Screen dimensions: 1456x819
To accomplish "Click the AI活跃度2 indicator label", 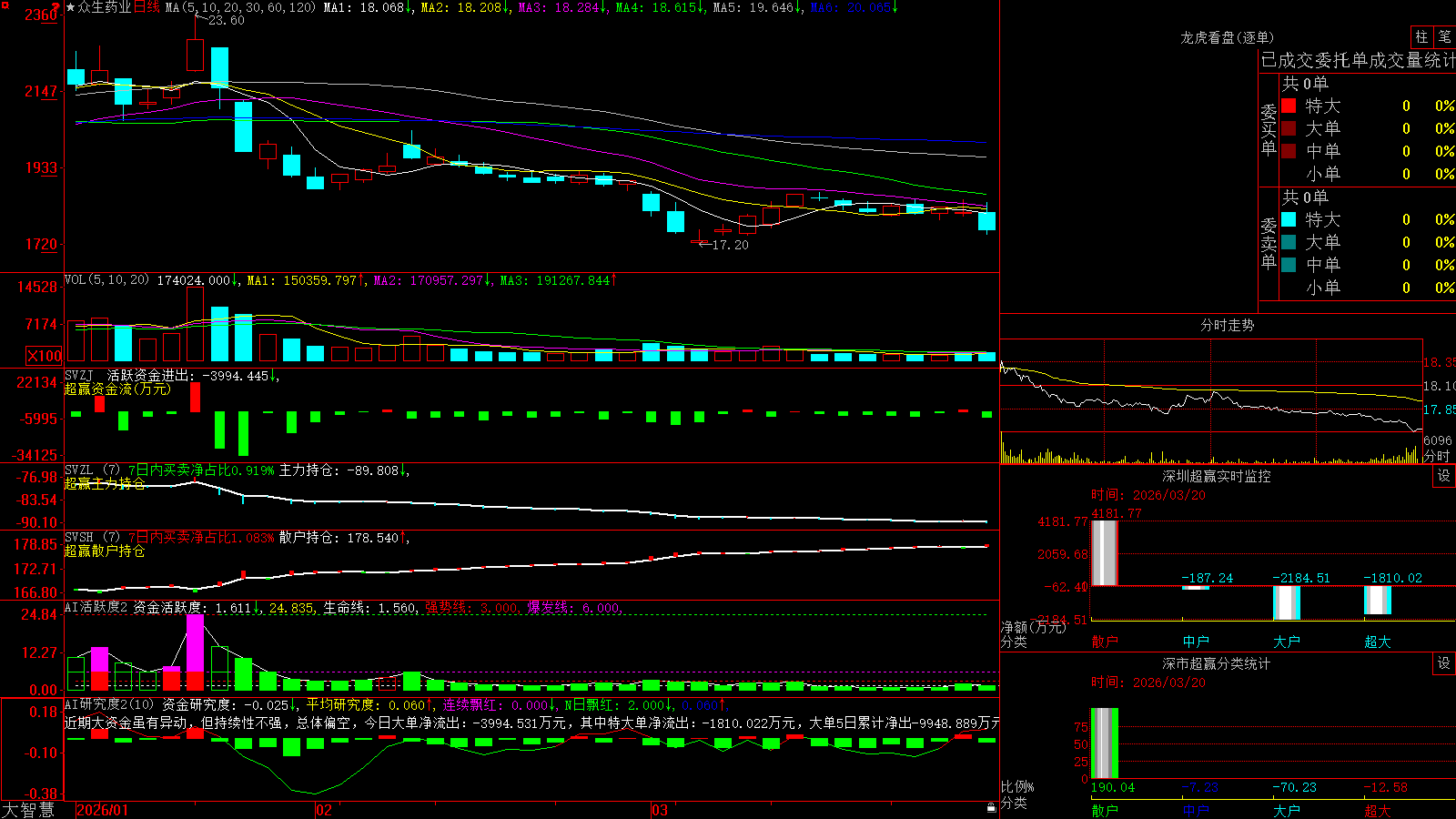I will (96, 607).
